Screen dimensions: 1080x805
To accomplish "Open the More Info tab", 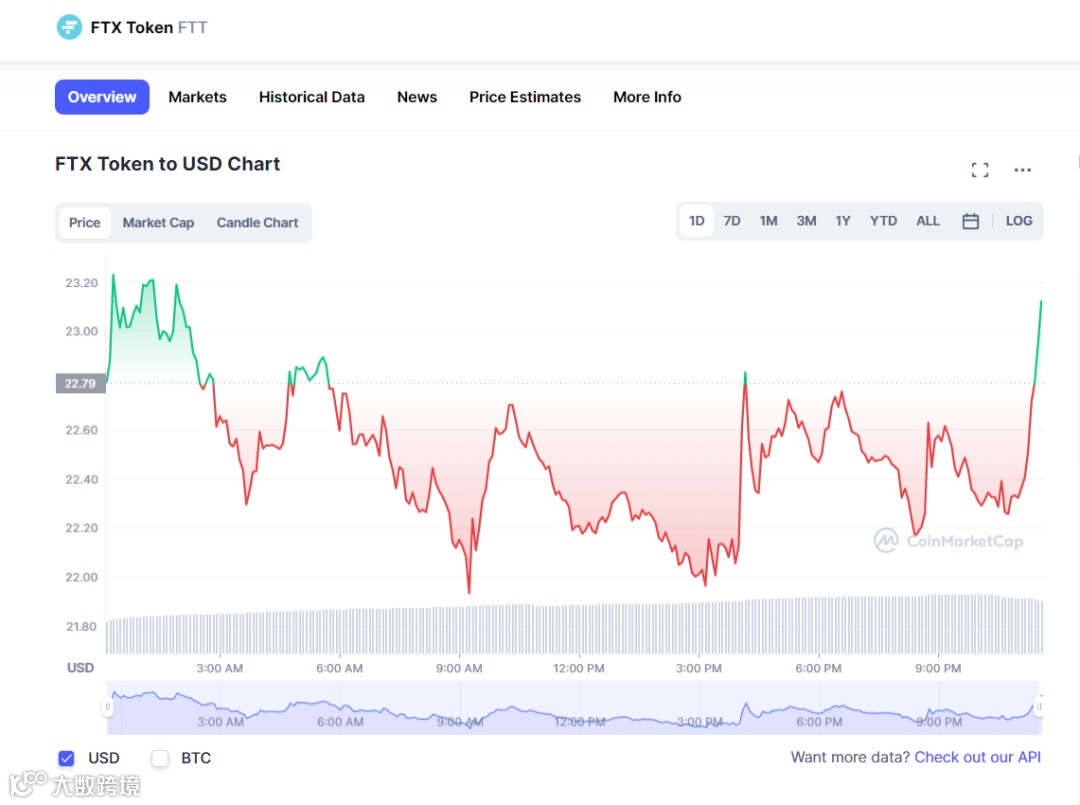I will tap(647, 97).
